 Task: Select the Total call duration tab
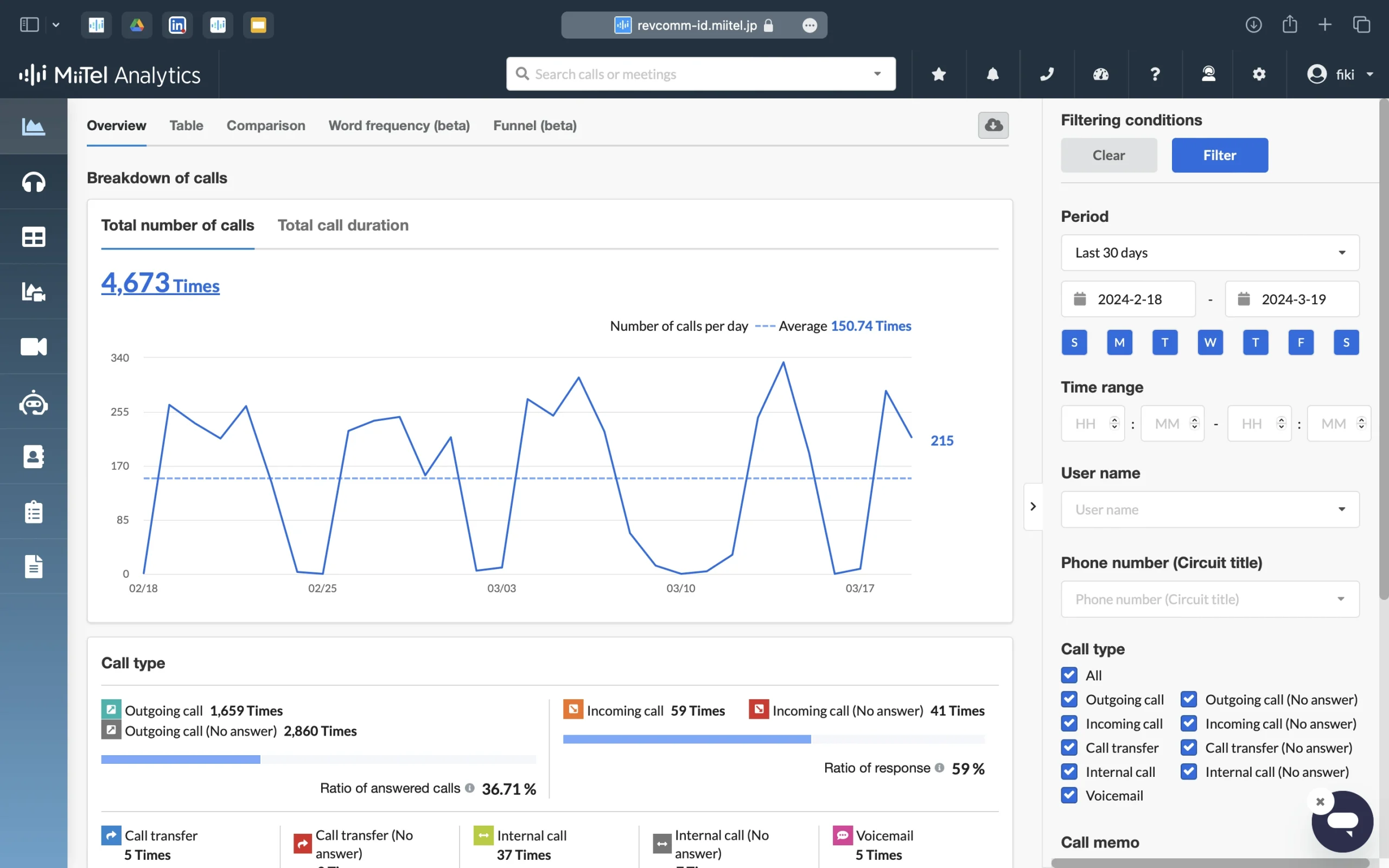pyautogui.click(x=343, y=225)
